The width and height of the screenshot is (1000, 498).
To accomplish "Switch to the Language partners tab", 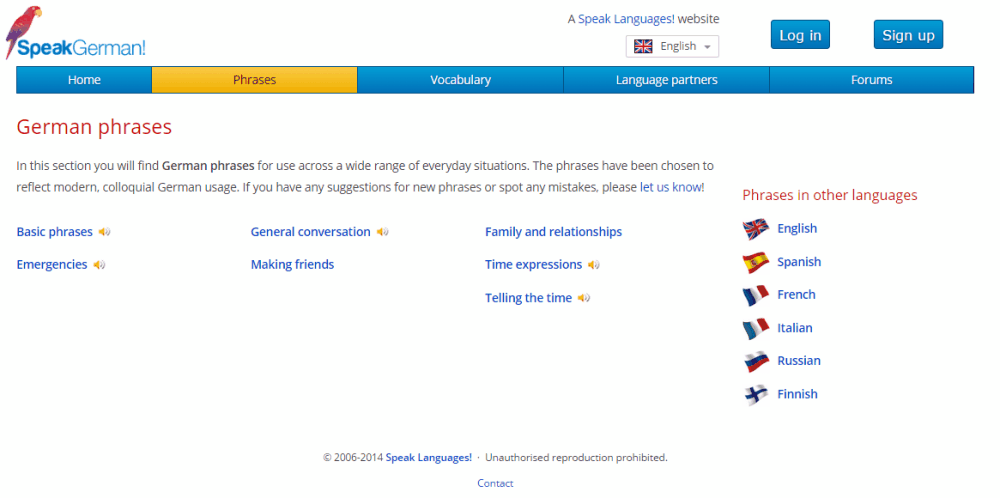I will (666, 80).
